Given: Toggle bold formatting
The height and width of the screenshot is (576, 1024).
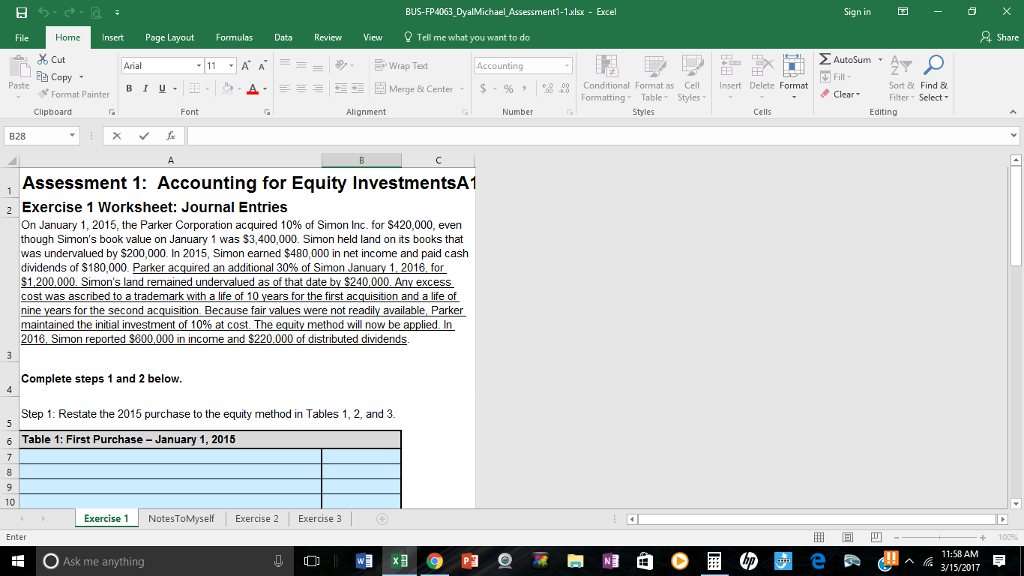Looking at the screenshot, I should pos(127,88).
